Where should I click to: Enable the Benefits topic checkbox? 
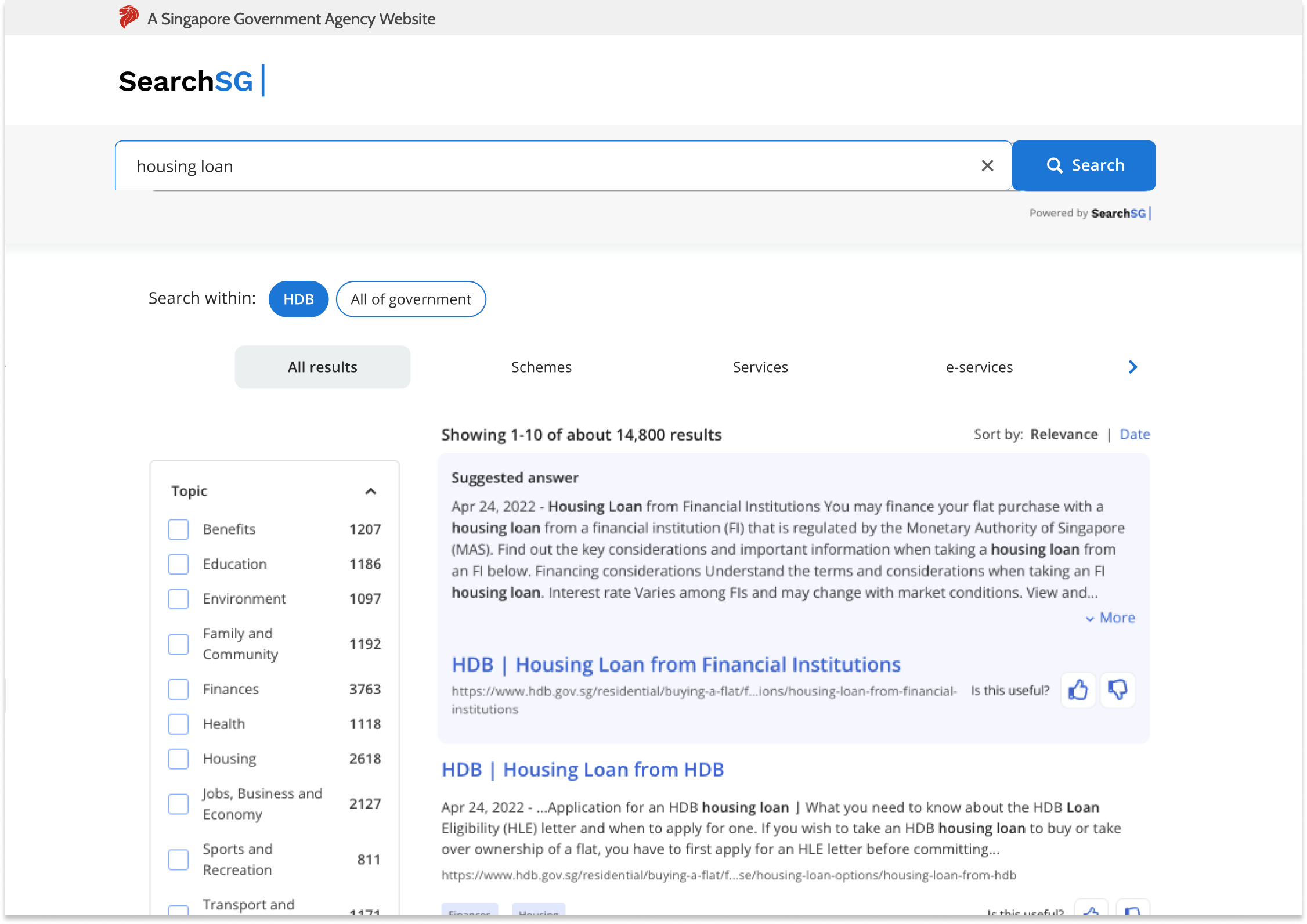pos(178,529)
